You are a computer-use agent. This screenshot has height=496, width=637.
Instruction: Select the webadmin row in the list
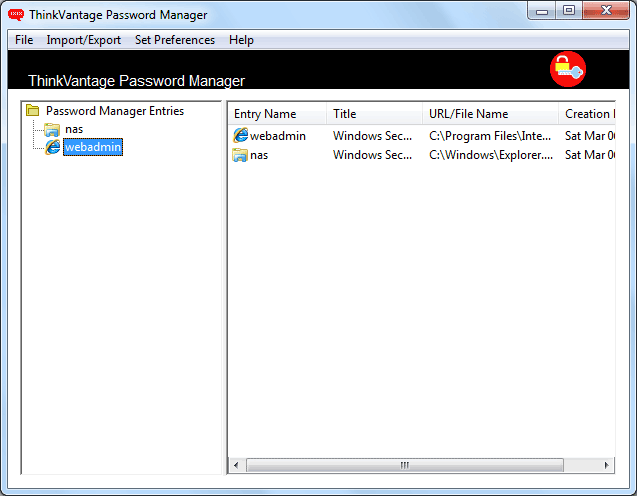pos(422,136)
